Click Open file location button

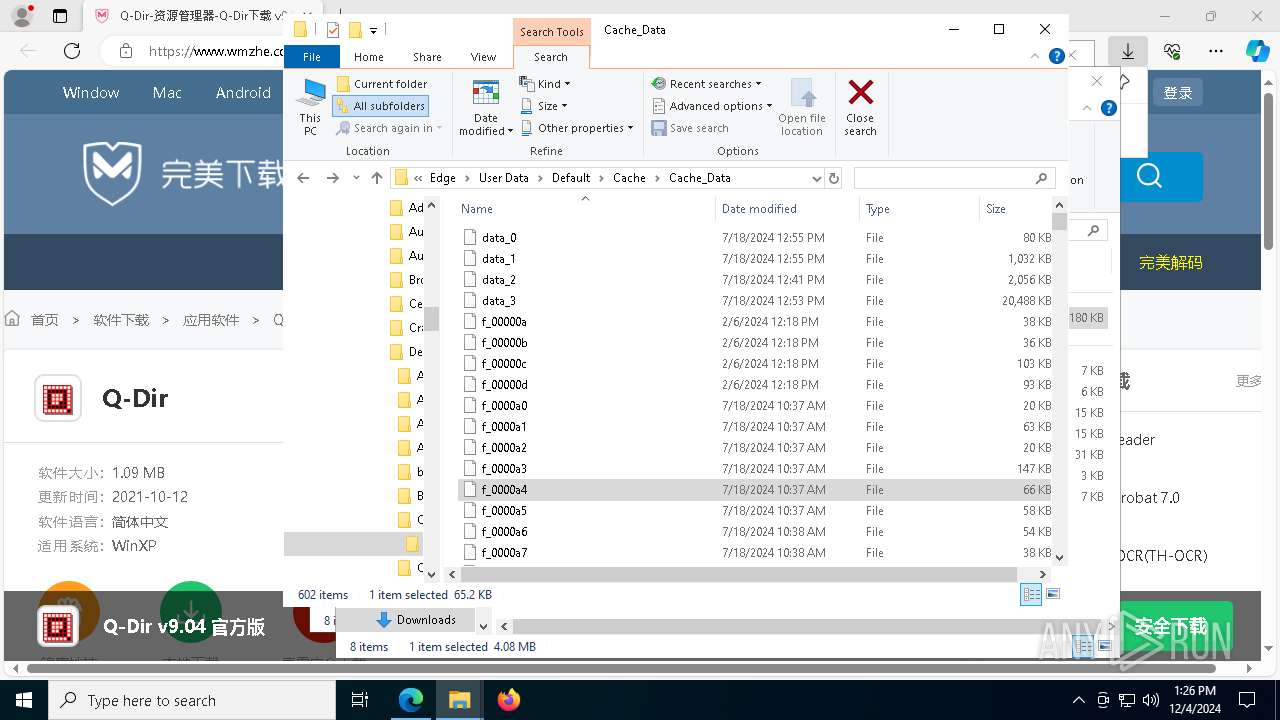click(802, 107)
